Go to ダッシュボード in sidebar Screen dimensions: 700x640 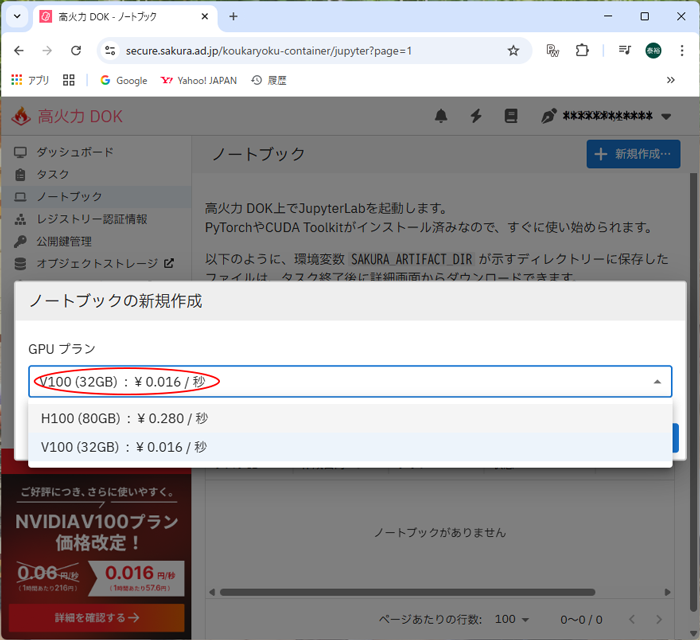pos(96,152)
